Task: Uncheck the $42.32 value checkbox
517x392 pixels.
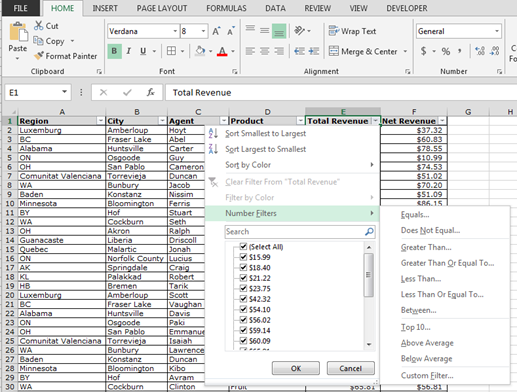Action: pos(243,299)
